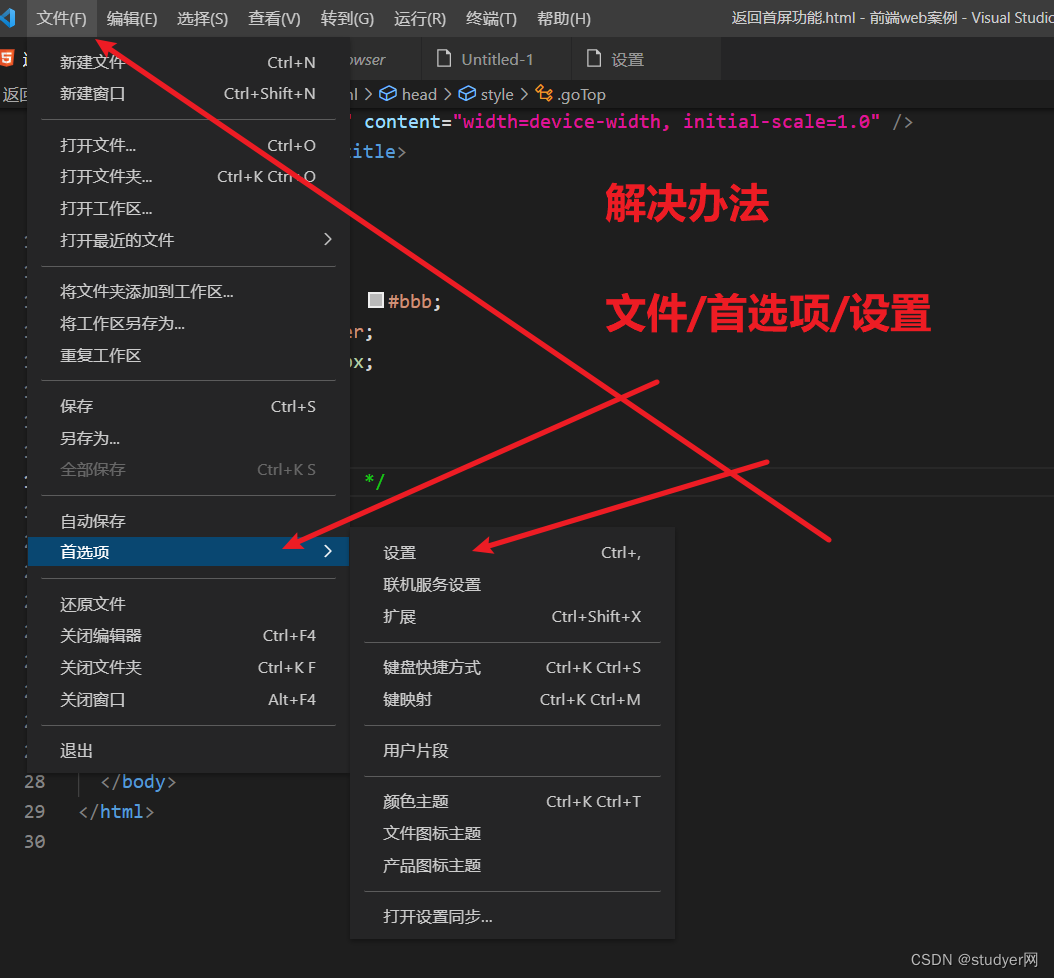Click the HTML5 file icon in first tab
Viewport: 1054px width, 978px height.
8,58
